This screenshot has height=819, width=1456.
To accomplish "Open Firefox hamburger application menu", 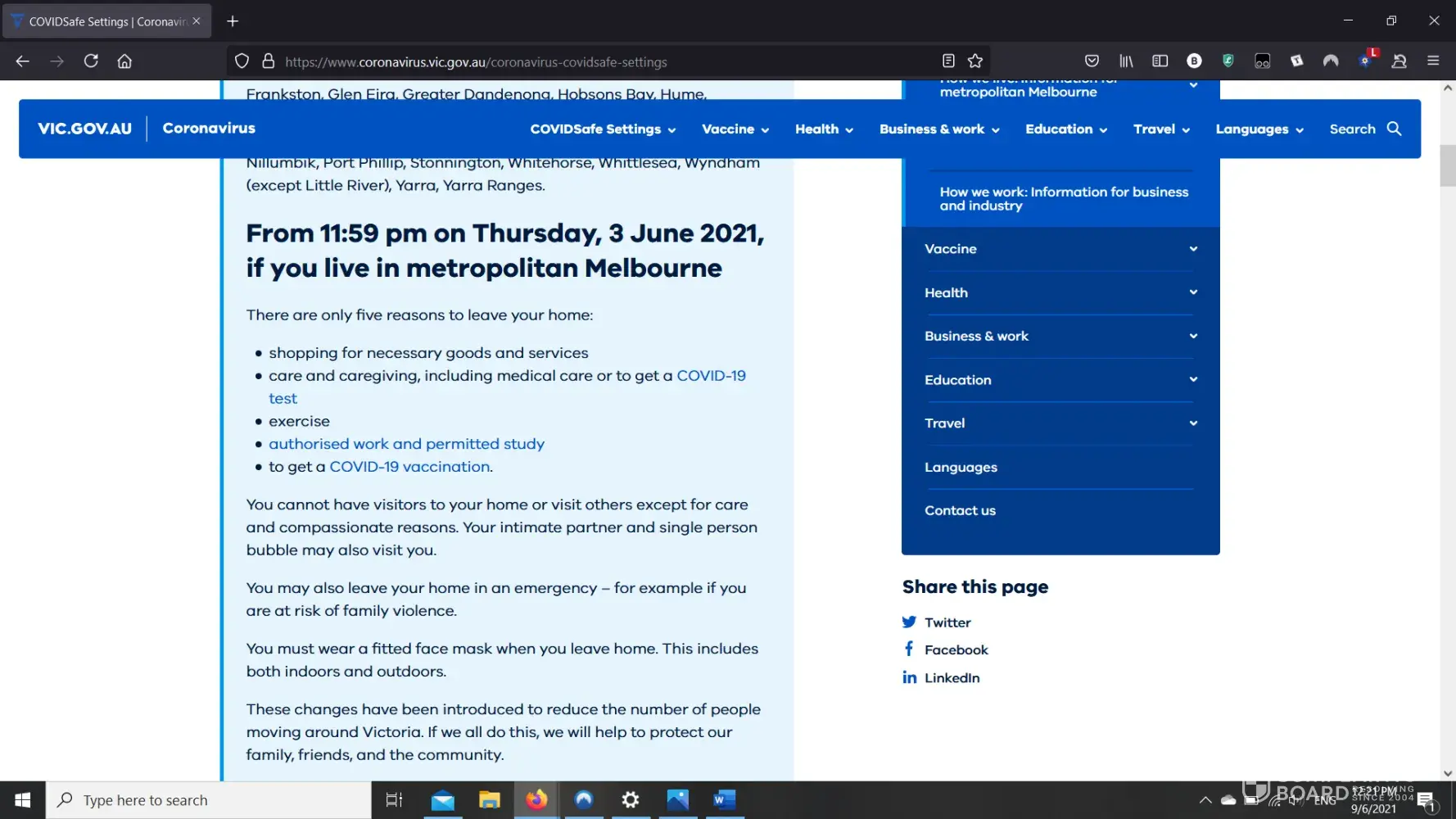I will pyautogui.click(x=1433, y=61).
